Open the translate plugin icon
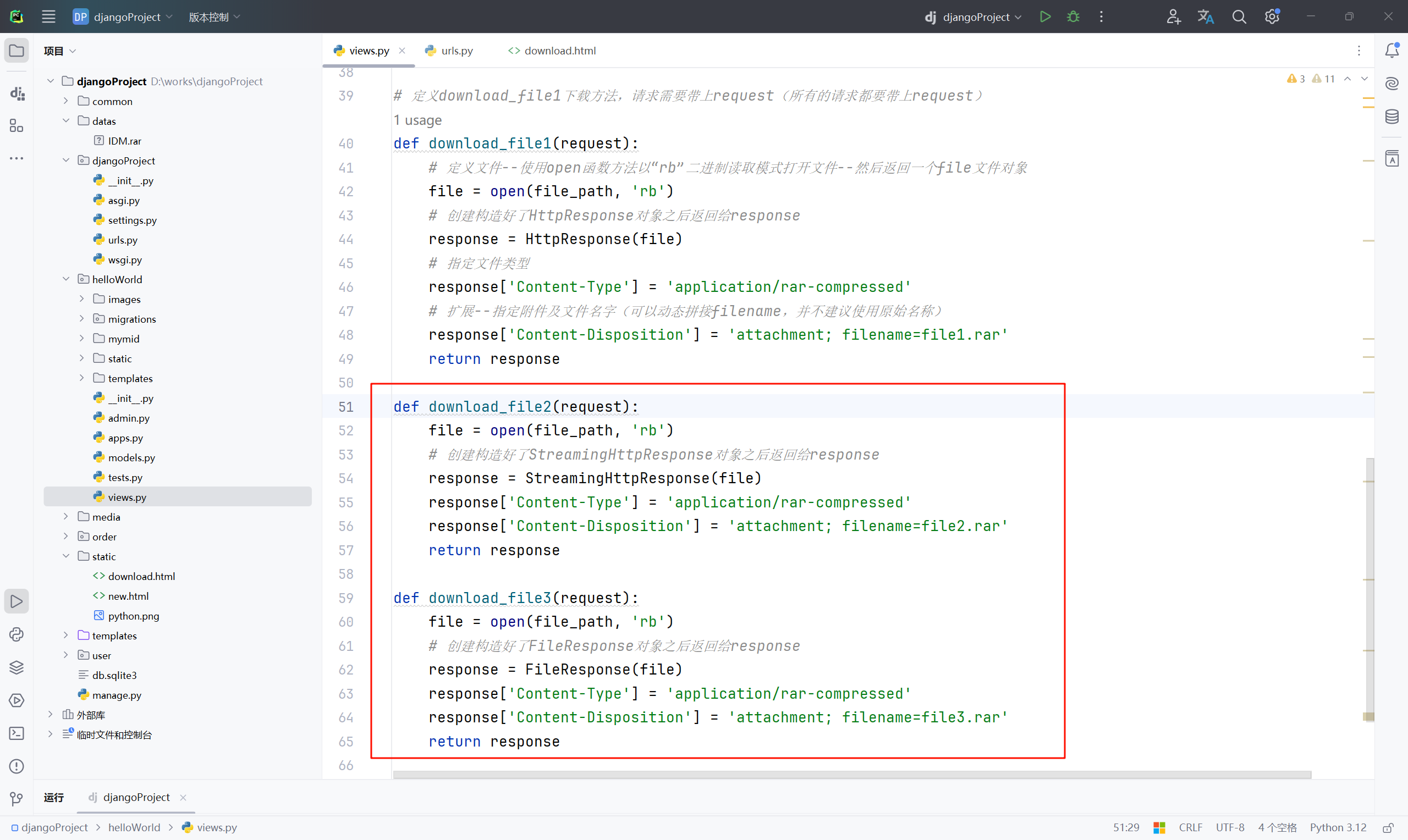This screenshot has height=840, width=1408. (x=1205, y=17)
